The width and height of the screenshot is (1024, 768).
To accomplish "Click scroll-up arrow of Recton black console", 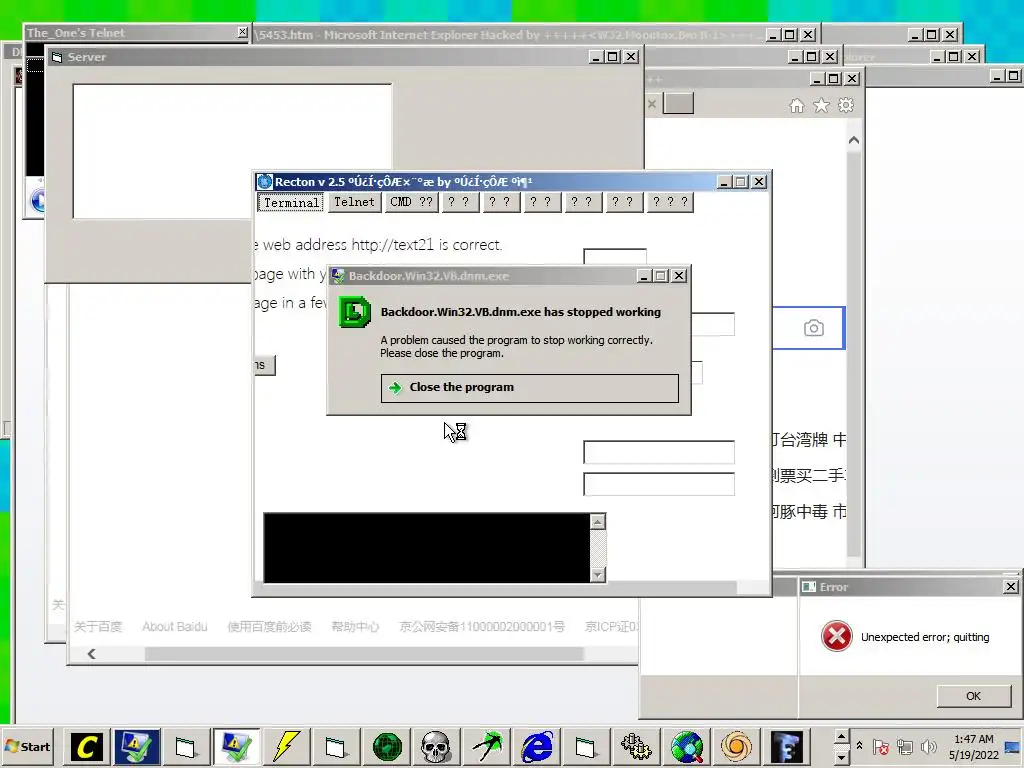I will coord(598,522).
